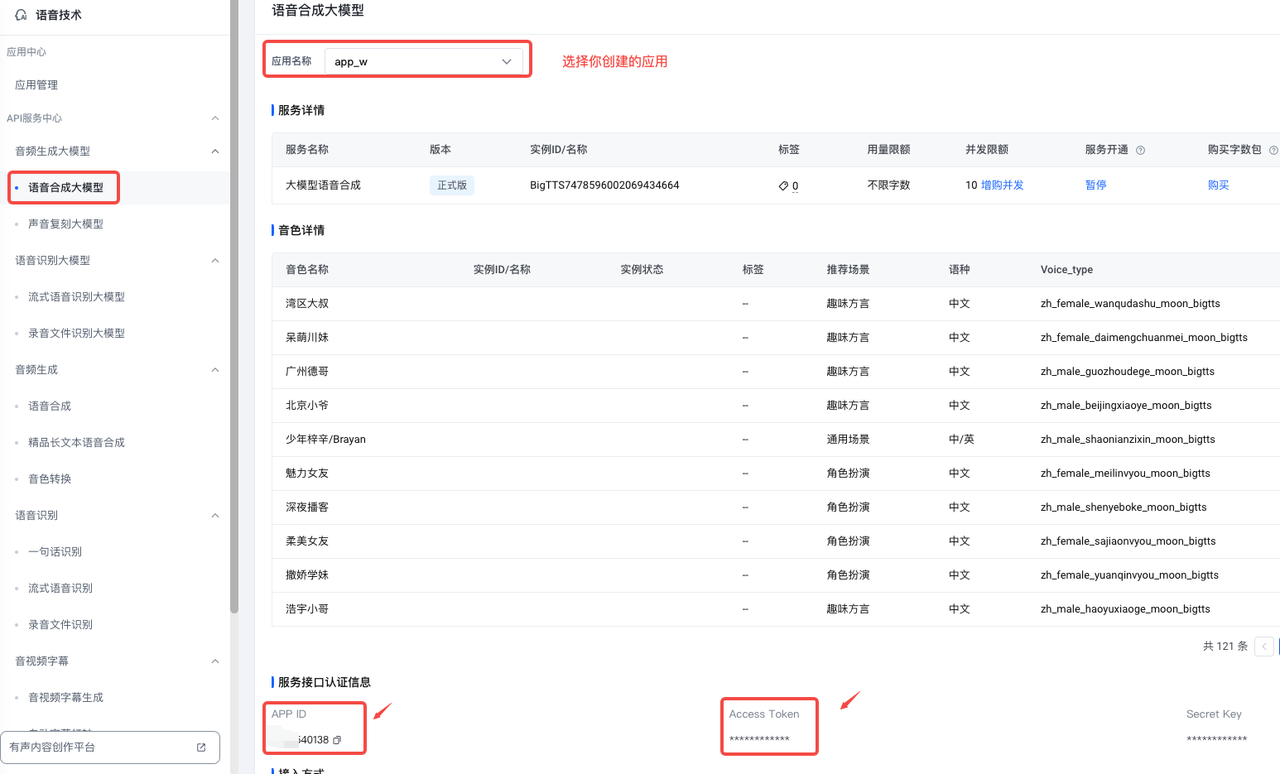Click the 浩宇小哥 voice name
Image resolution: width=1280 pixels, height=774 pixels.
pos(307,609)
